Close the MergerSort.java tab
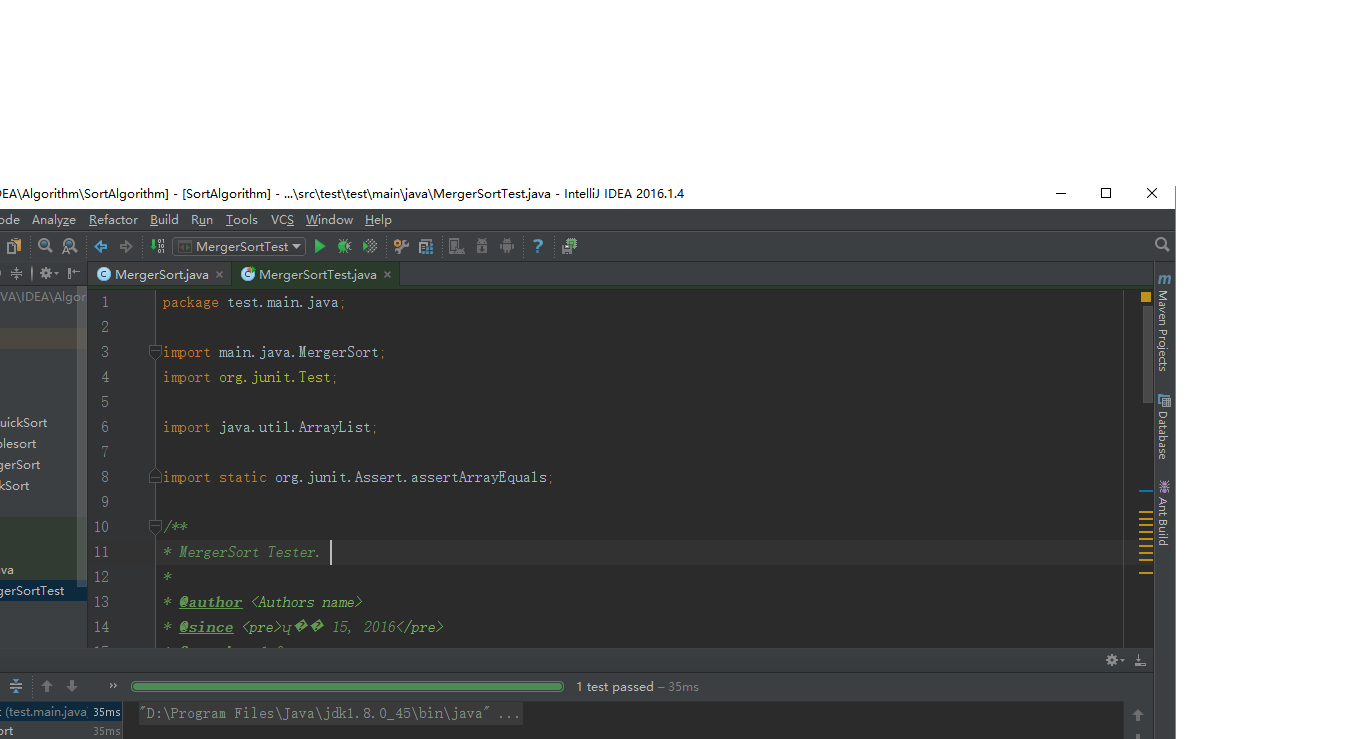This screenshot has height=739, width=1363. click(x=220, y=274)
